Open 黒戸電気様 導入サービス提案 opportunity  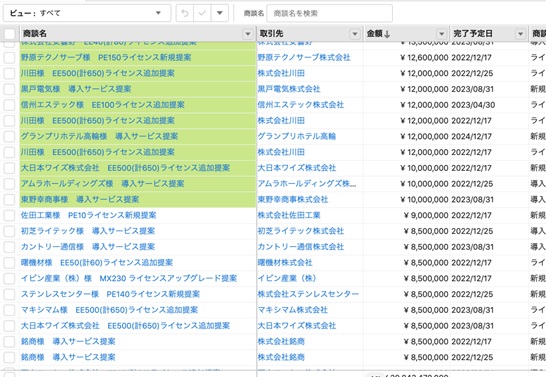[76, 89]
